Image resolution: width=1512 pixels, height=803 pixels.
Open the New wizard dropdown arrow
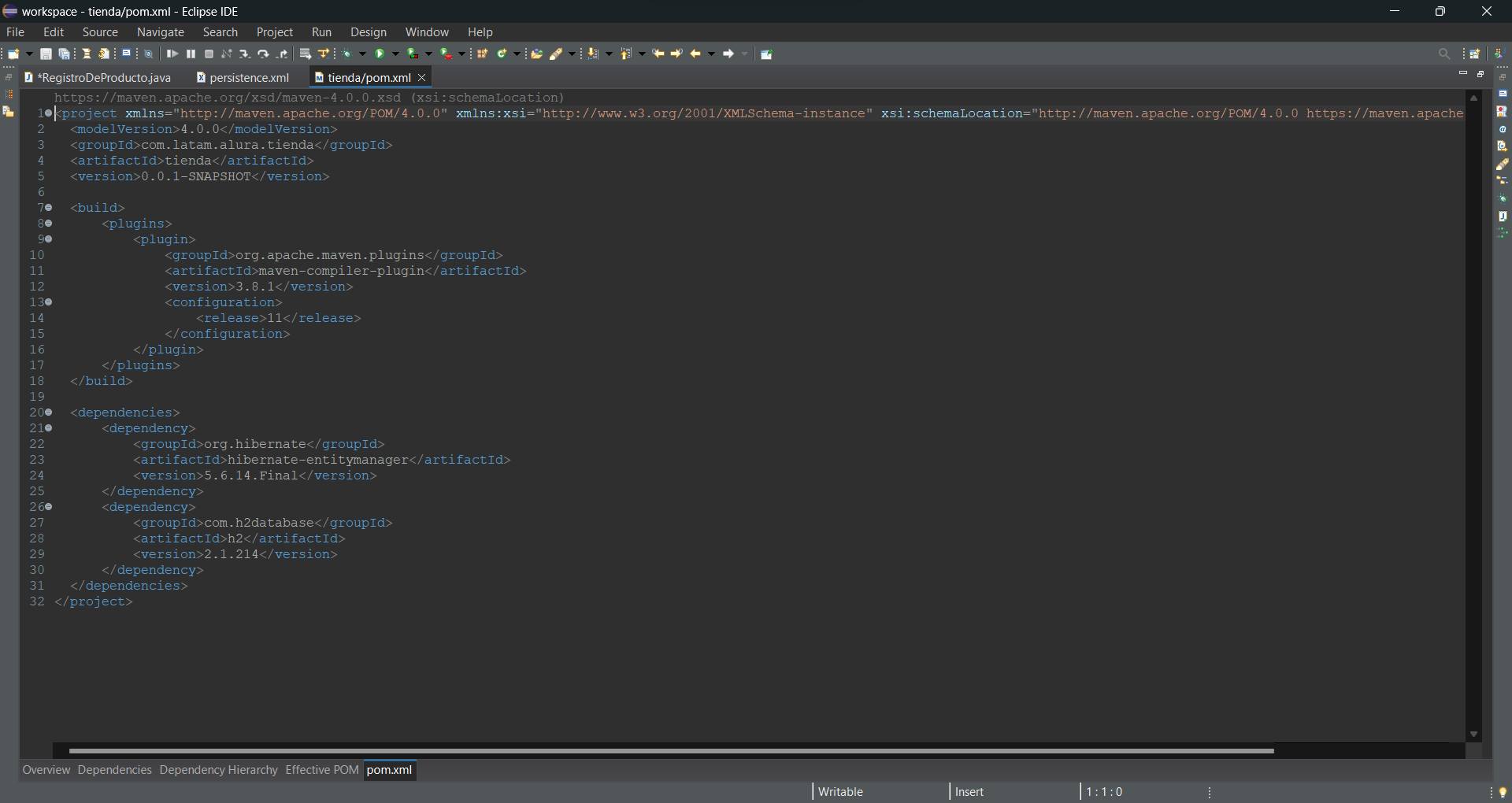(x=30, y=54)
